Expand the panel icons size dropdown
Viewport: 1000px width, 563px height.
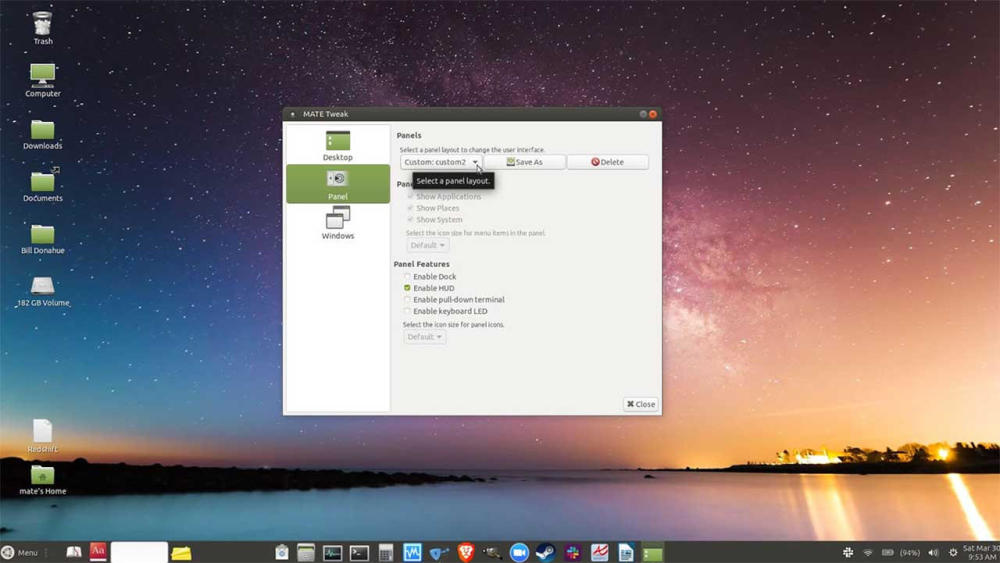[x=424, y=337]
